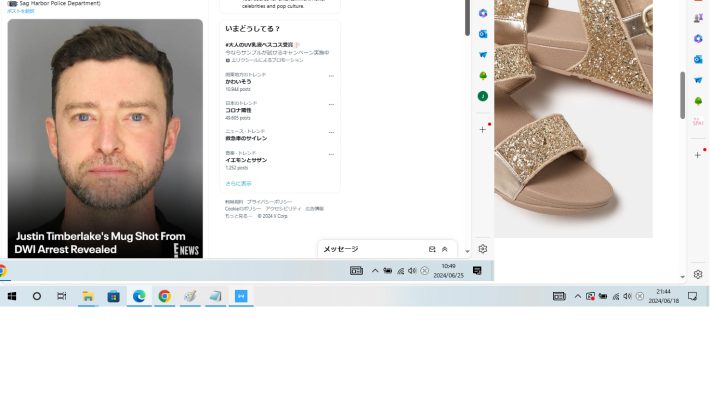Screen dimensions: 710x399
Task: Switch to Microsoft Edge on the taskbar
Action: [139, 296]
